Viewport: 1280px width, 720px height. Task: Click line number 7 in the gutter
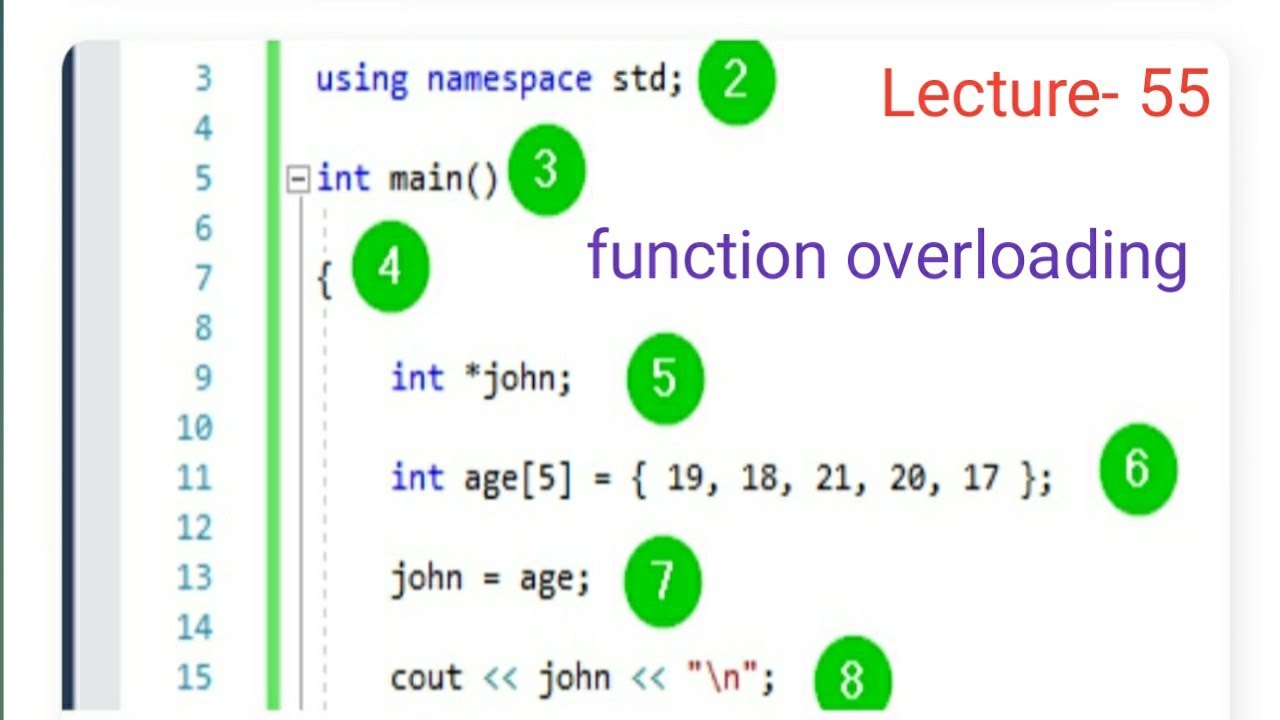203,278
